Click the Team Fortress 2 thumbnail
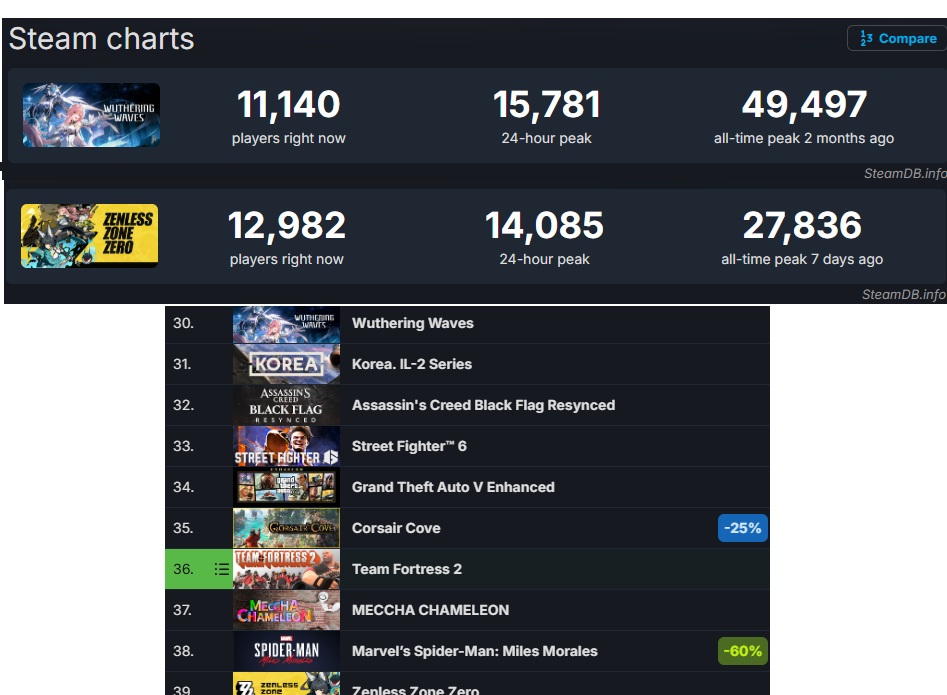This screenshot has height=695, width=947. point(286,569)
